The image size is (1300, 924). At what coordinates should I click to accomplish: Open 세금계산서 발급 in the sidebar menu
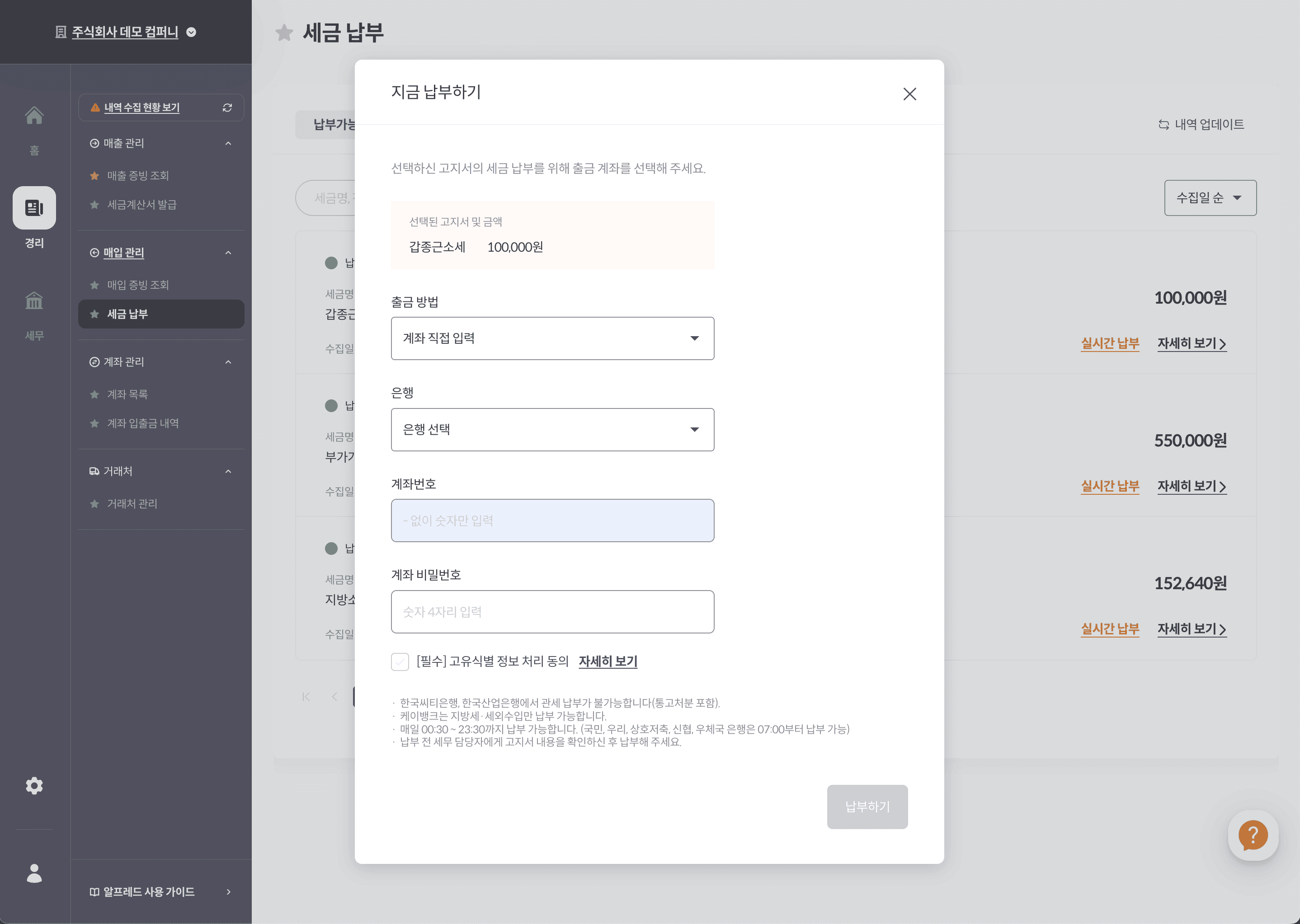(x=142, y=205)
